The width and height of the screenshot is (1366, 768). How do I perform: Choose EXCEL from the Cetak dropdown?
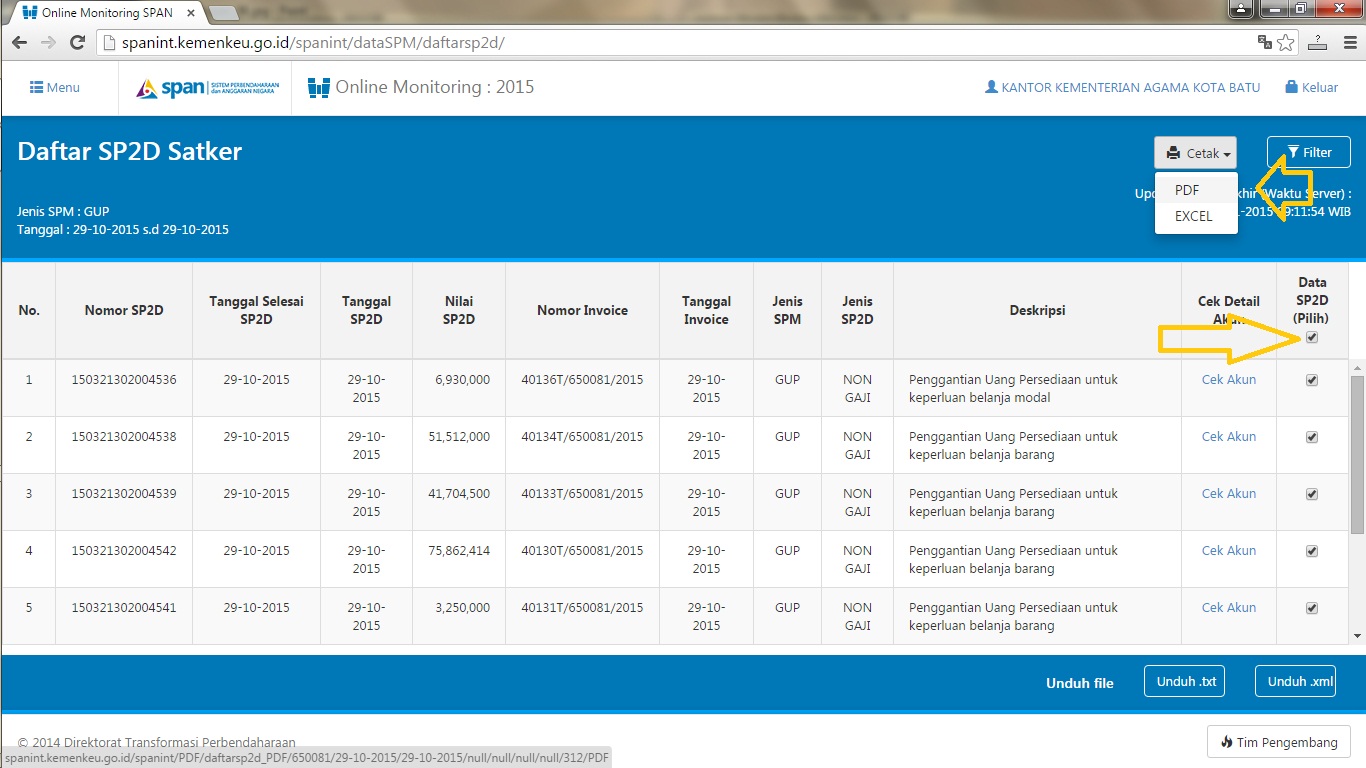click(1193, 216)
